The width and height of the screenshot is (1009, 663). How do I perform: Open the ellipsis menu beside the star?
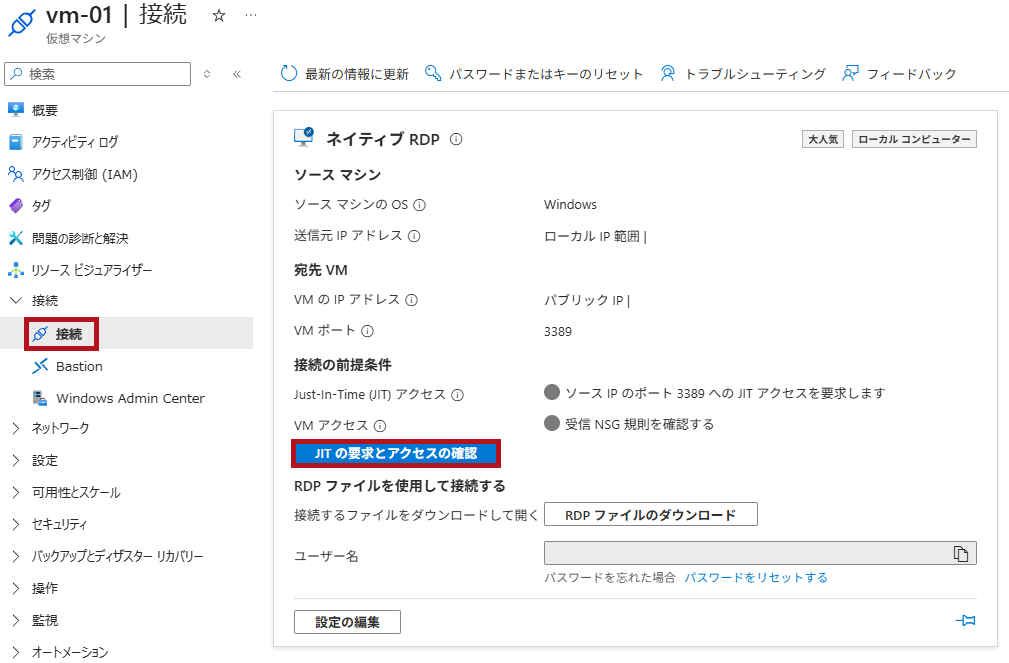pos(249,16)
